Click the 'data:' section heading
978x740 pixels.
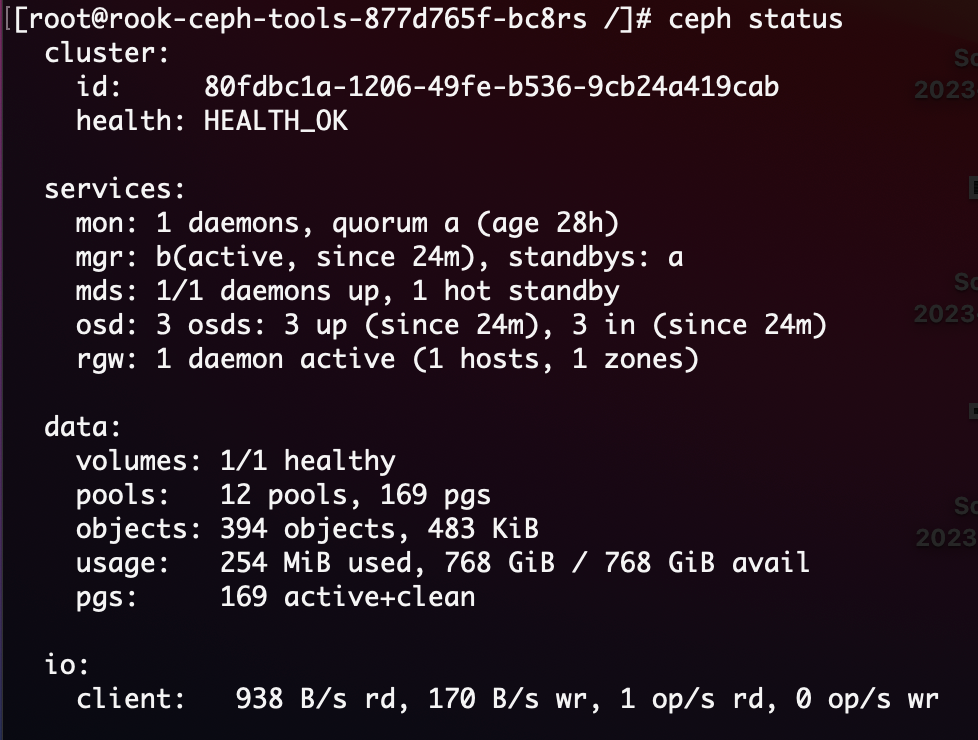tap(82, 427)
